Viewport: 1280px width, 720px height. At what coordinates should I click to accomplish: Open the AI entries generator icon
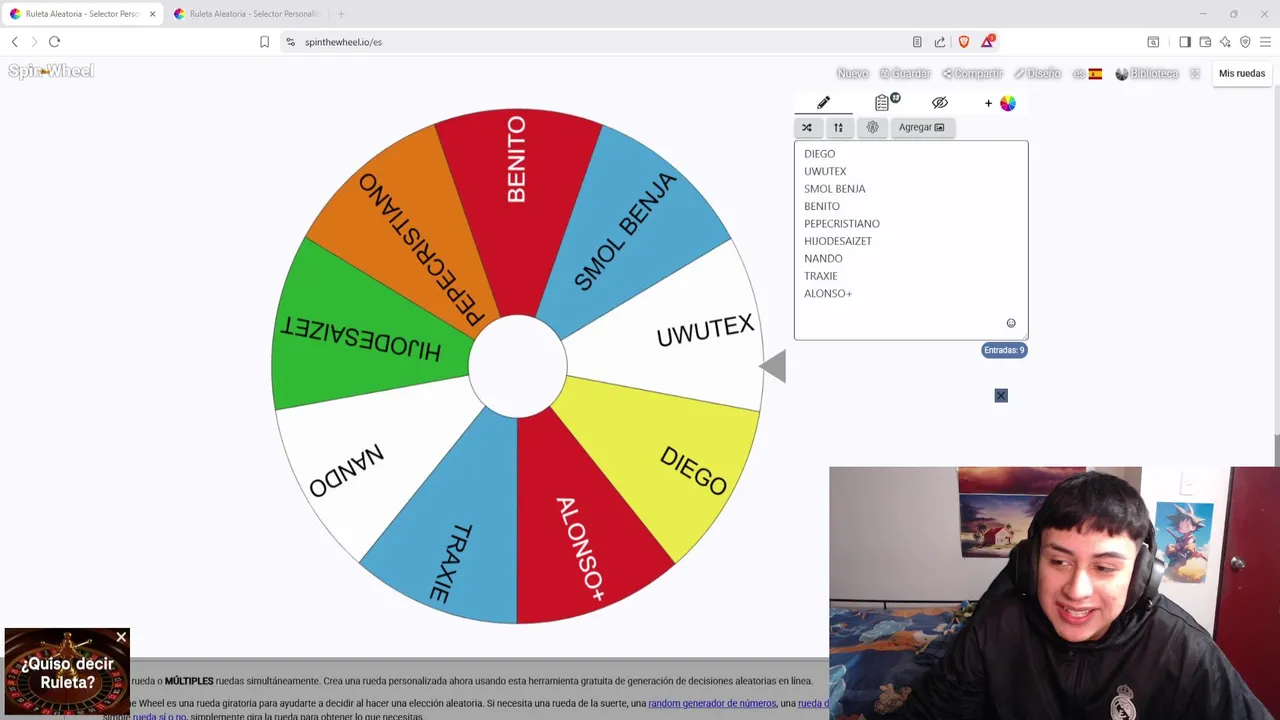(872, 127)
